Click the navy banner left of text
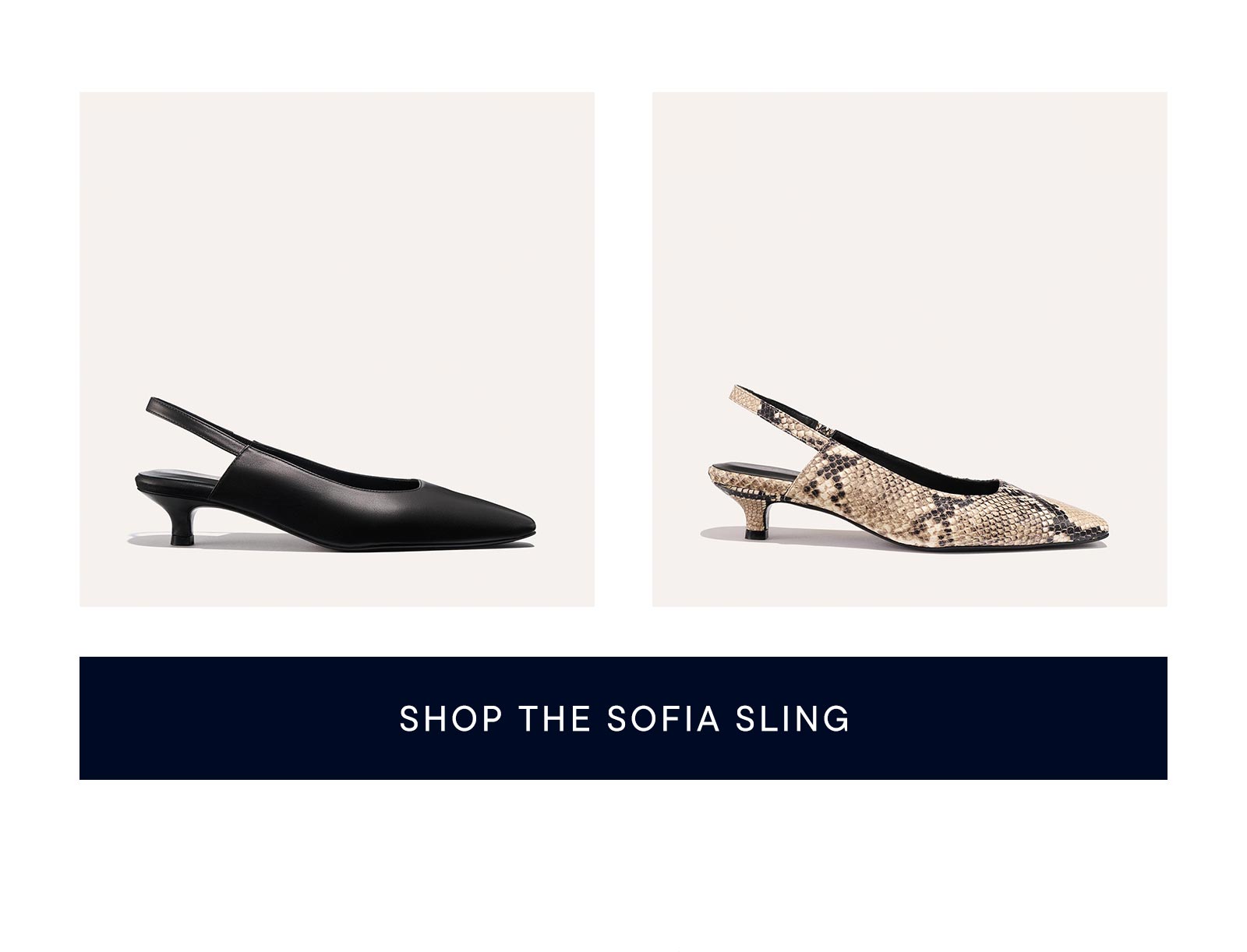Viewport: 1247px width, 952px height. click(234, 718)
